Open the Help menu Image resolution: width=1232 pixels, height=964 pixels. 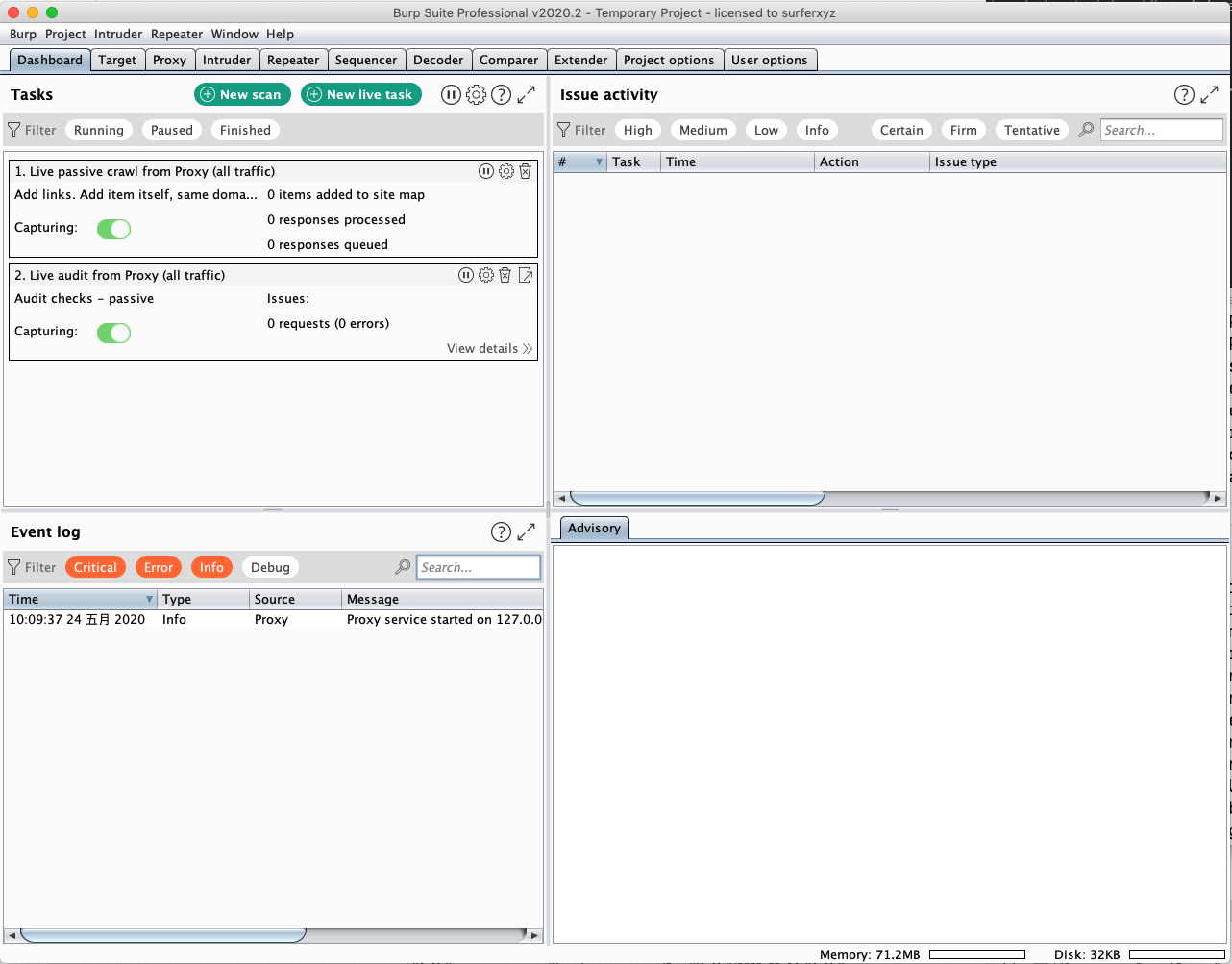(x=280, y=34)
